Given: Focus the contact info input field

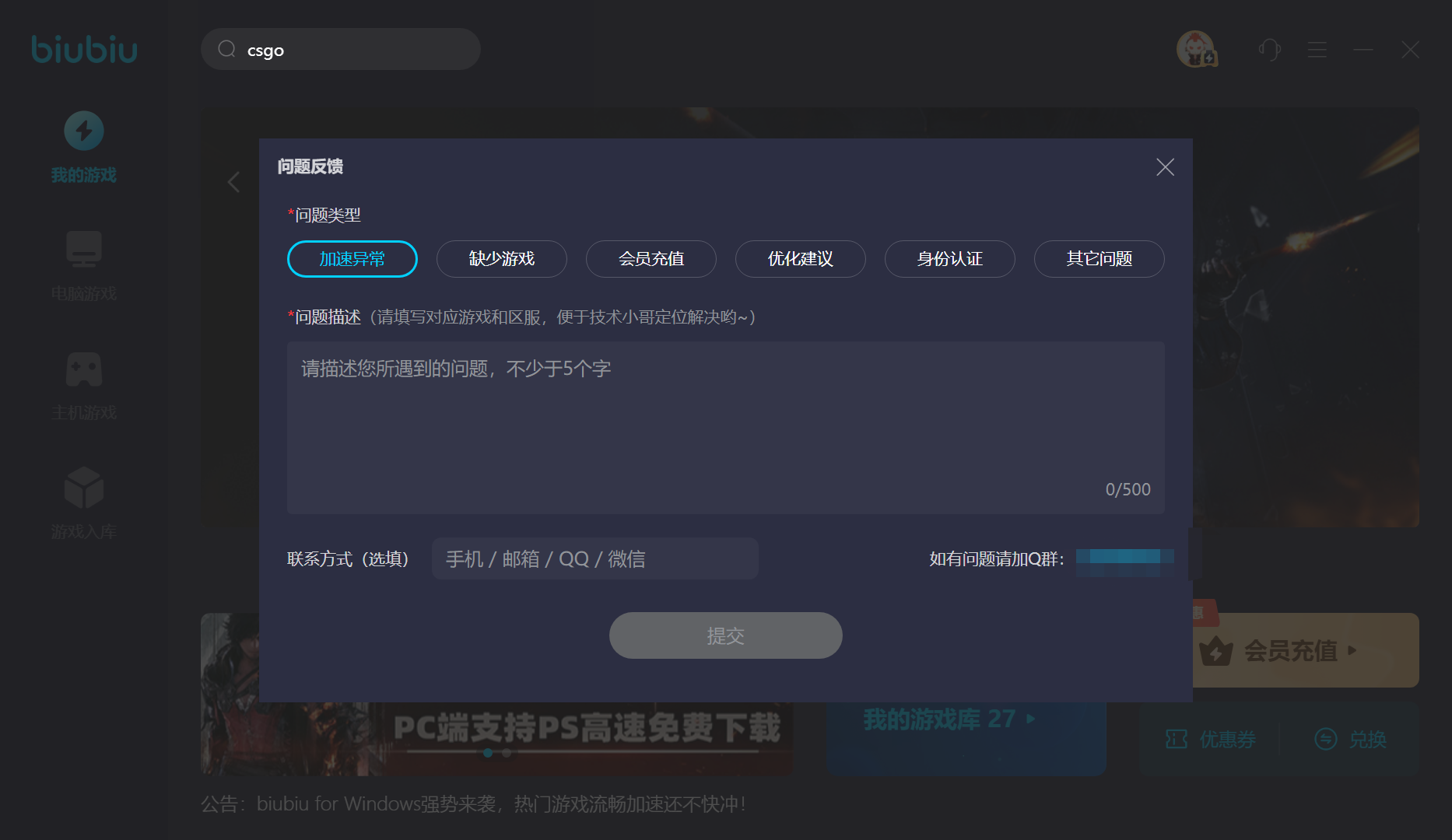Looking at the screenshot, I should (594, 558).
